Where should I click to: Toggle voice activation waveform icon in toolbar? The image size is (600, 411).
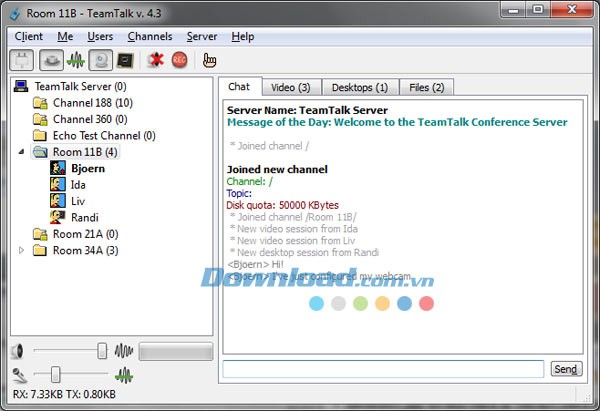[75, 60]
